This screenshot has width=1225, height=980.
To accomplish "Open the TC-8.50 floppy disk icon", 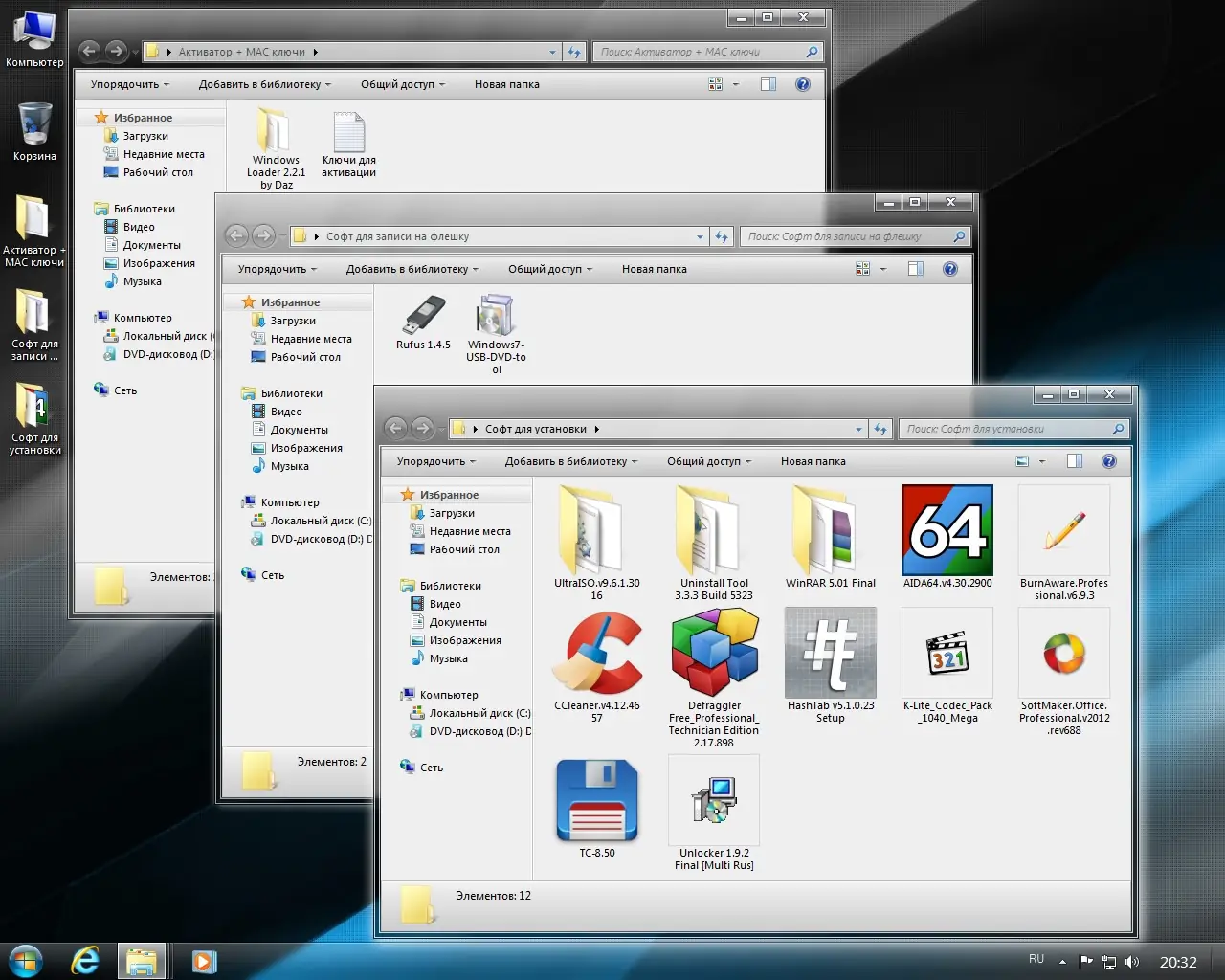I will (x=597, y=801).
